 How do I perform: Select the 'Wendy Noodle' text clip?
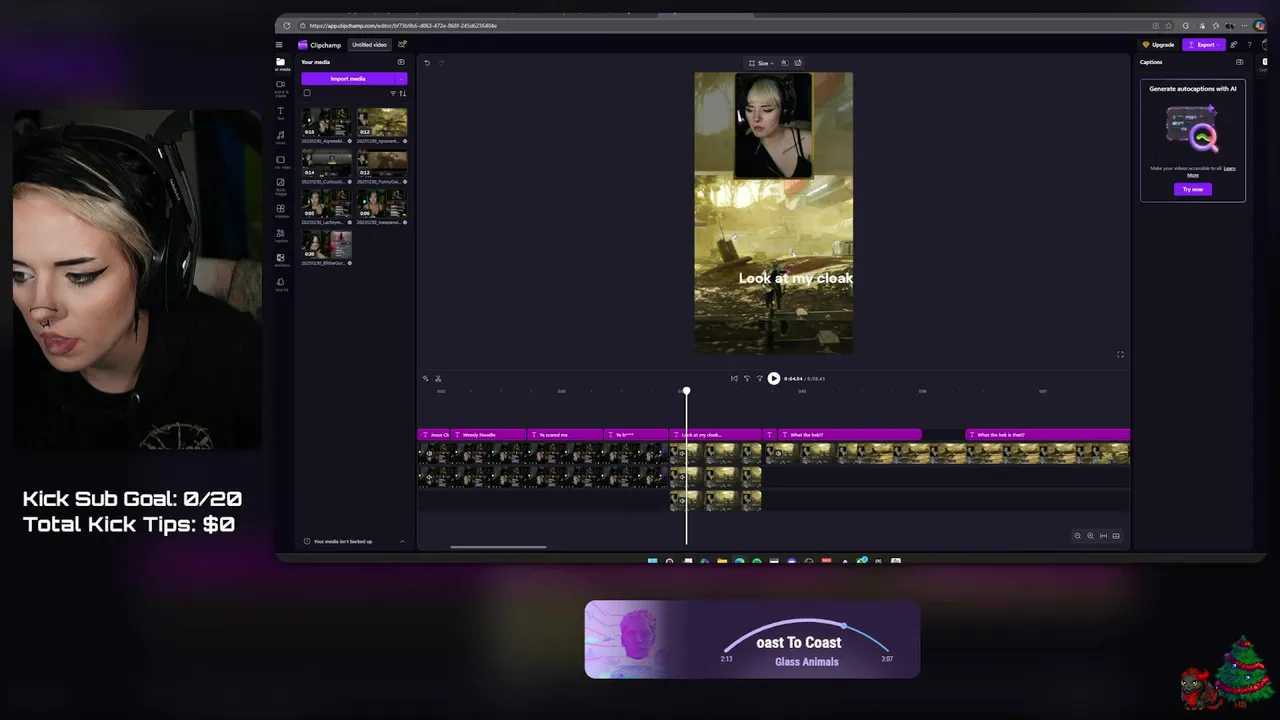click(x=489, y=435)
